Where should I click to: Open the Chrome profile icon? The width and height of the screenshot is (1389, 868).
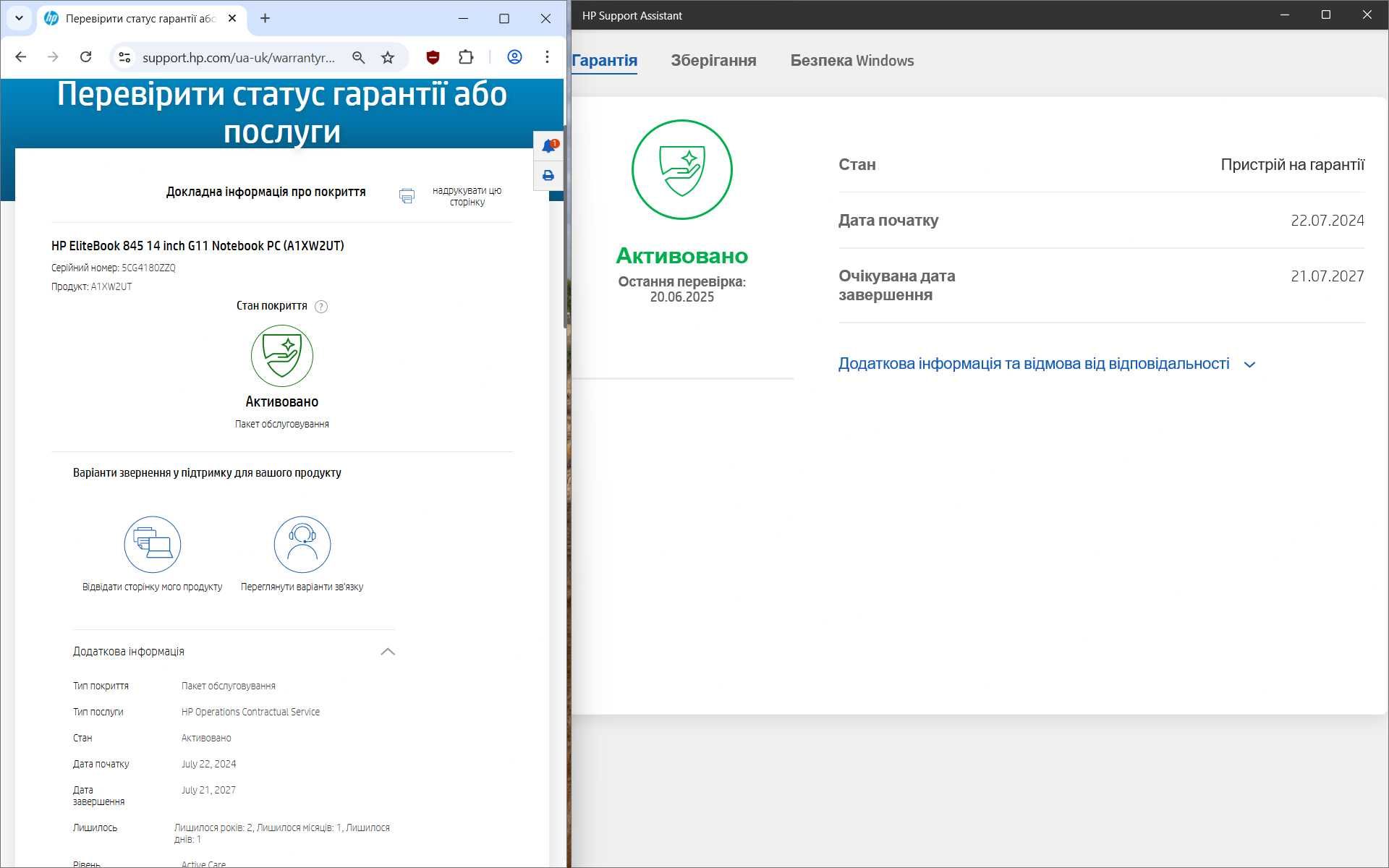point(514,57)
